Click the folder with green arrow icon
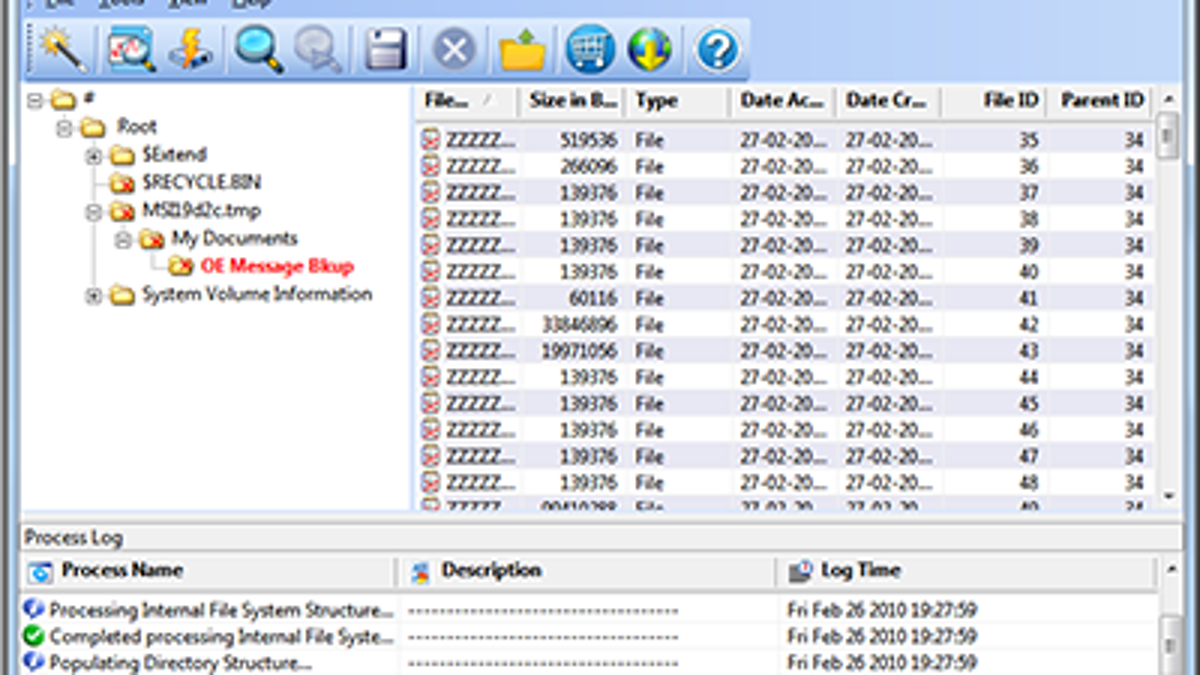Viewport: 1200px width, 675px height. pos(523,49)
